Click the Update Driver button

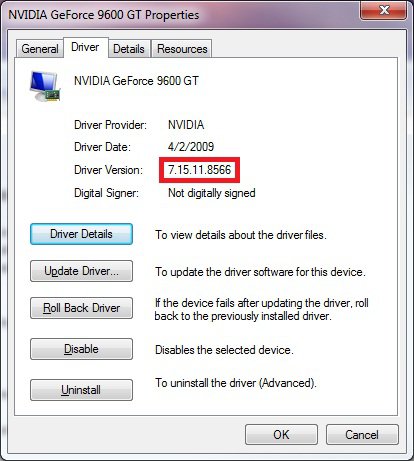click(81, 271)
